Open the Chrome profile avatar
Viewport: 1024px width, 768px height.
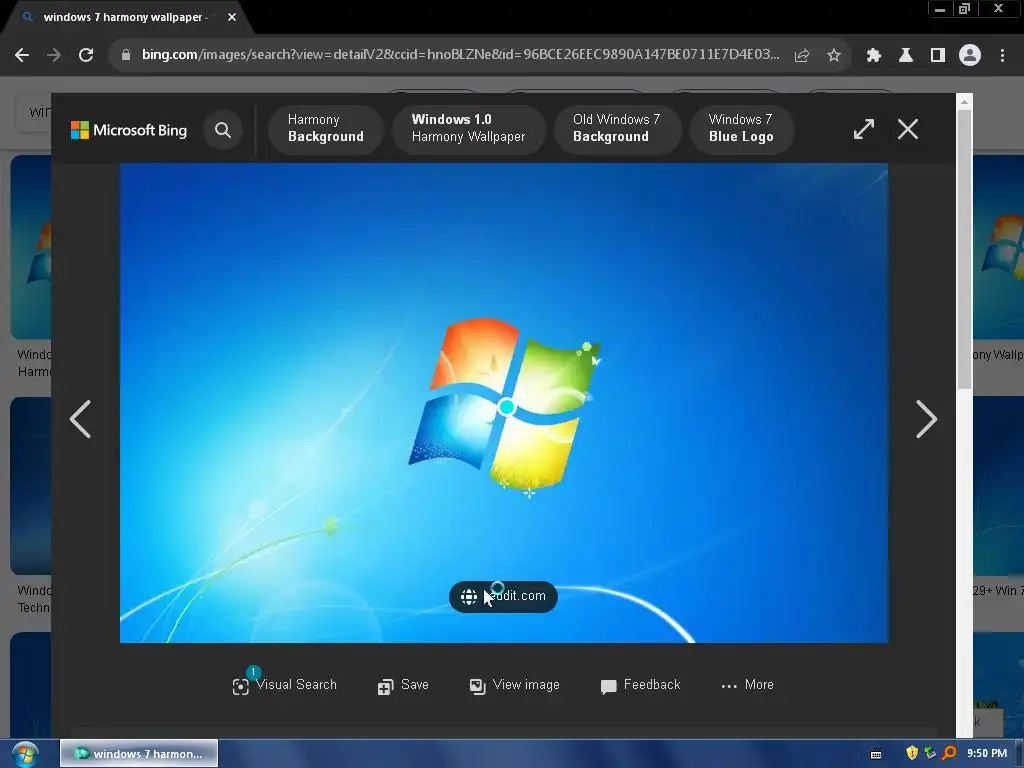[970, 56]
